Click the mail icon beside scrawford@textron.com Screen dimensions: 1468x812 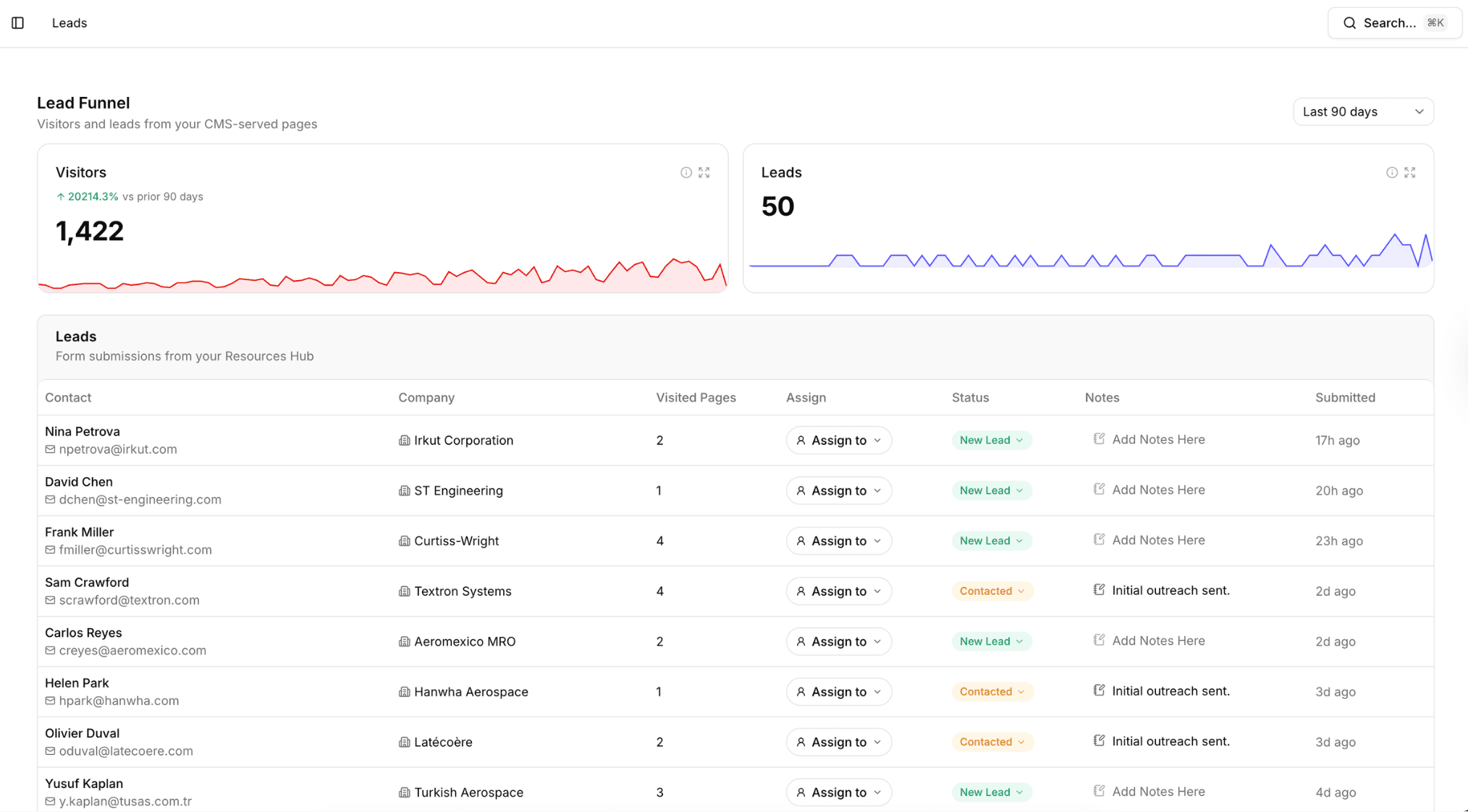tap(50, 600)
